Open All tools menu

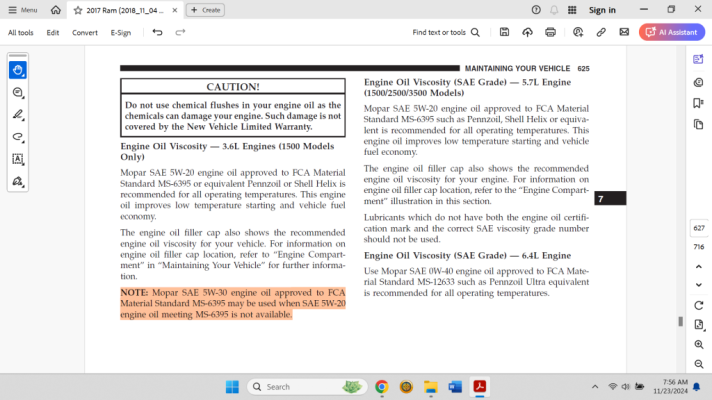pyautogui.click(x=20, y=32)
